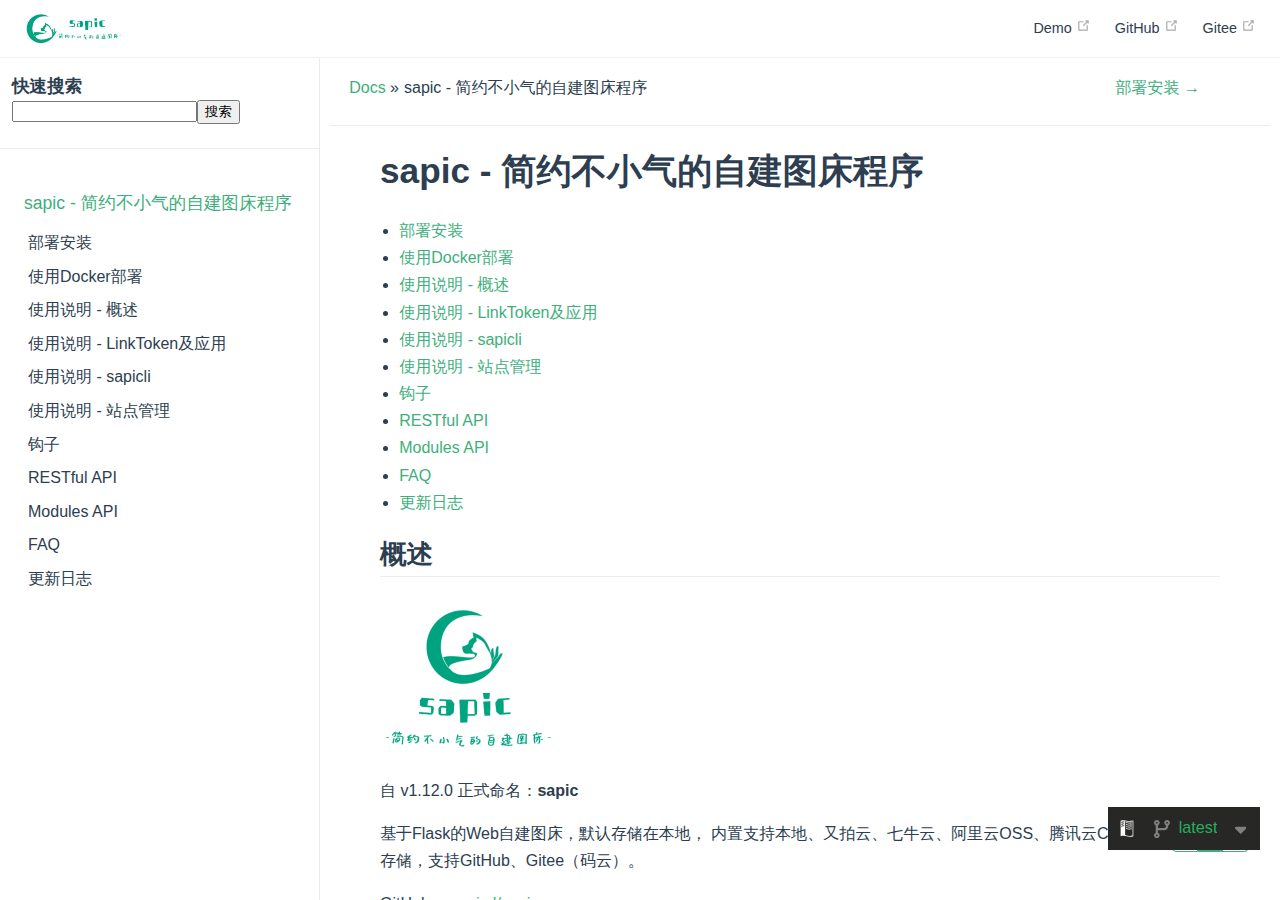Open 使用说明 - sapicli in the sidebar
The height and width of the screenshot is (900, 1280).
pos(89,377)
